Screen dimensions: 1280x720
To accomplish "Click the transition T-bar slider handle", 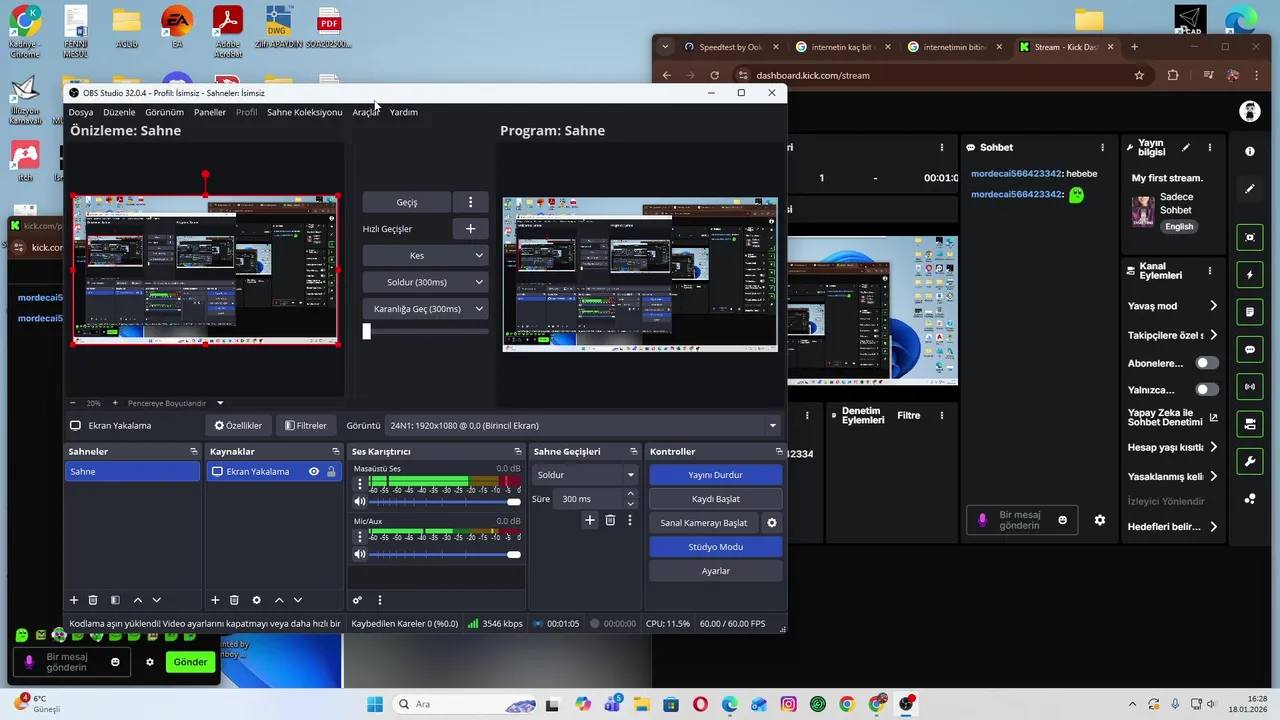I will tap(366, 331).
